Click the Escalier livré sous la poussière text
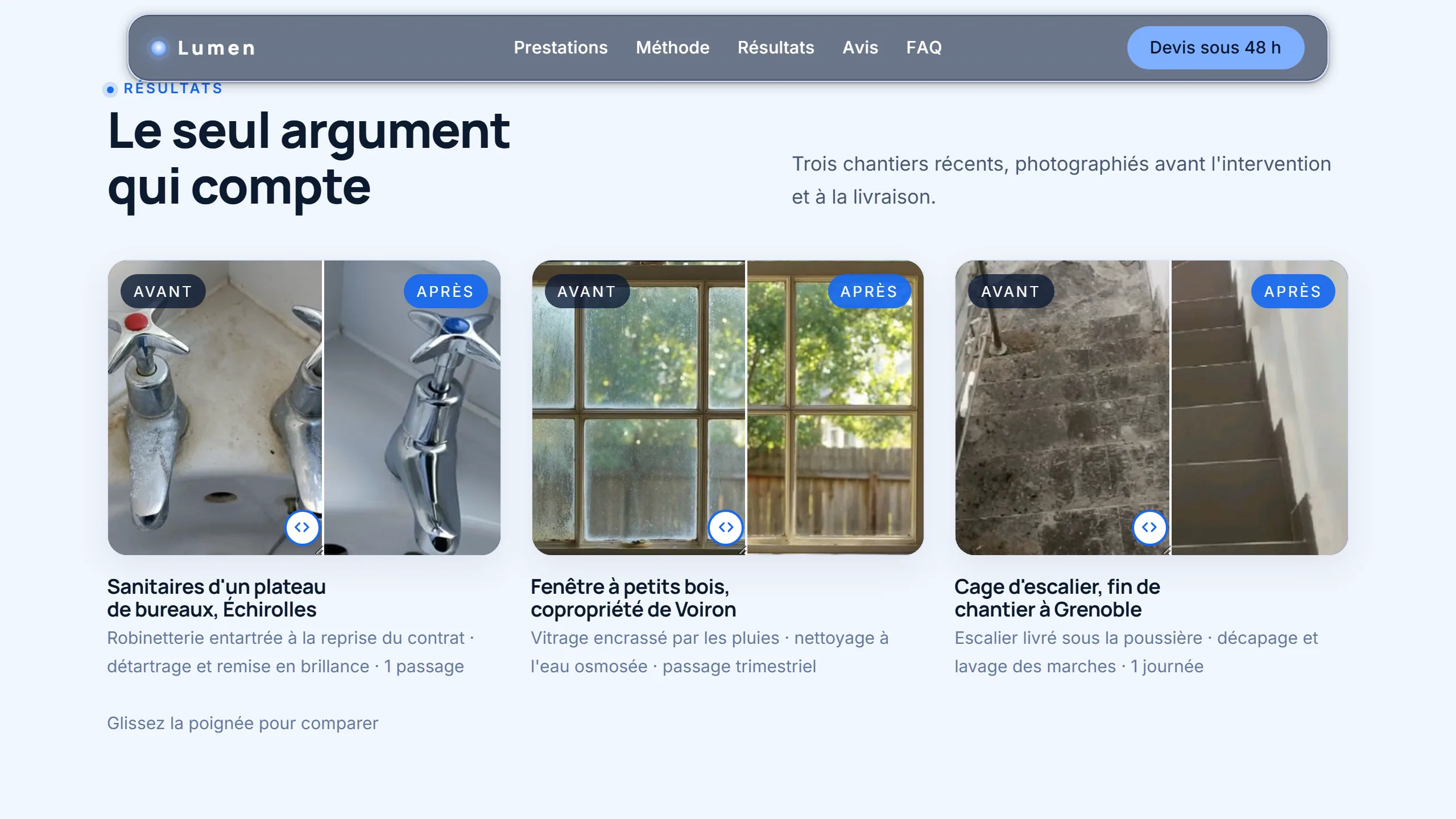This screenshot has width=1456, height=819. click(x=1136, y=652)
